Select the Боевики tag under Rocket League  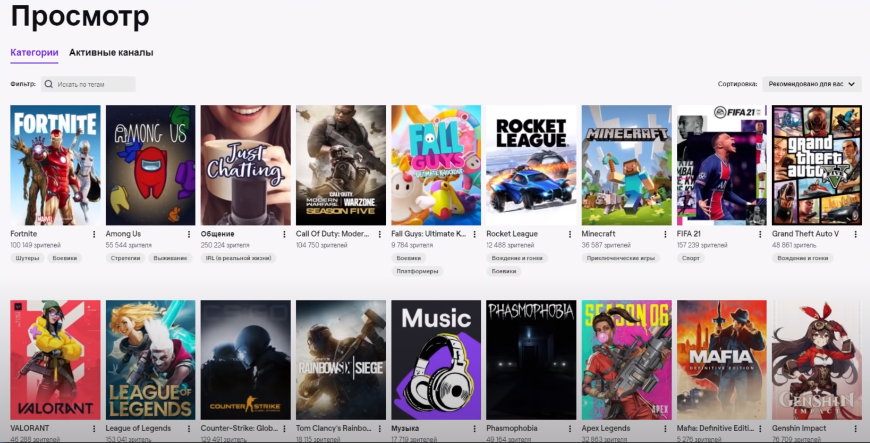504,271
